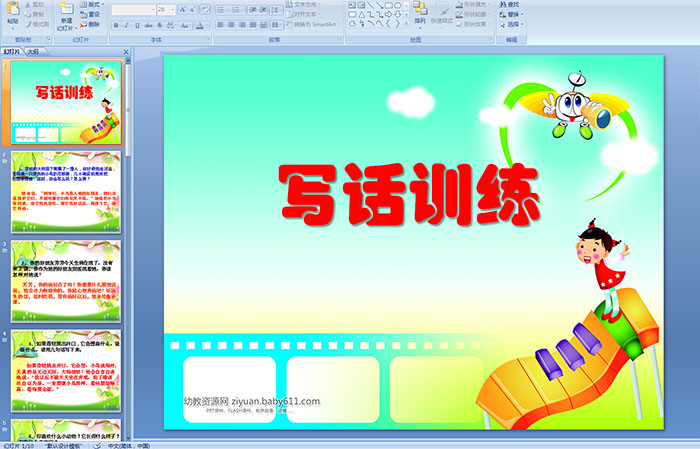Image resolution: width=700 pixels, height=449 pixels.
Task: Switch to the Outline (大纲) pane tab
Action: click(33, 52)
